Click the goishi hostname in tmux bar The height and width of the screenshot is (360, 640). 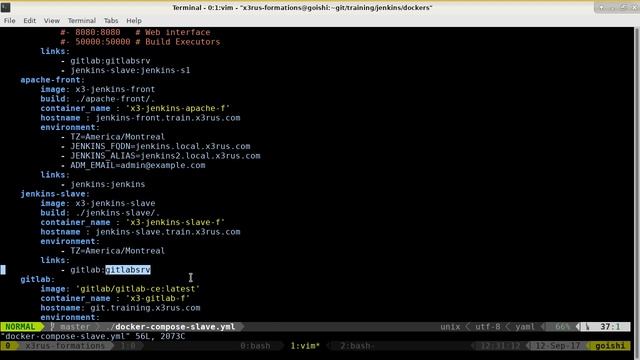click(610, 346)
